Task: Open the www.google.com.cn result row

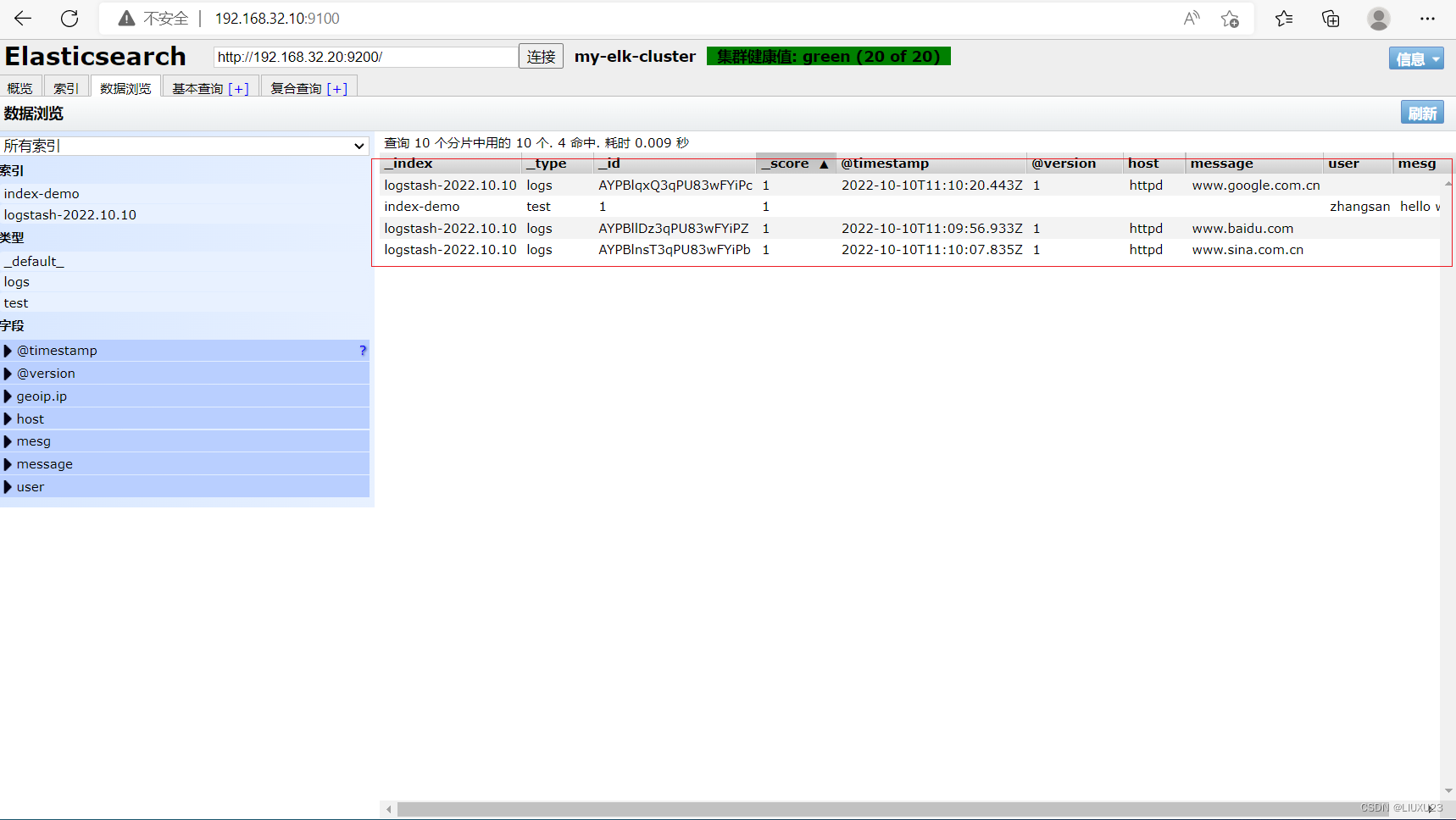Action: [909, 186]
